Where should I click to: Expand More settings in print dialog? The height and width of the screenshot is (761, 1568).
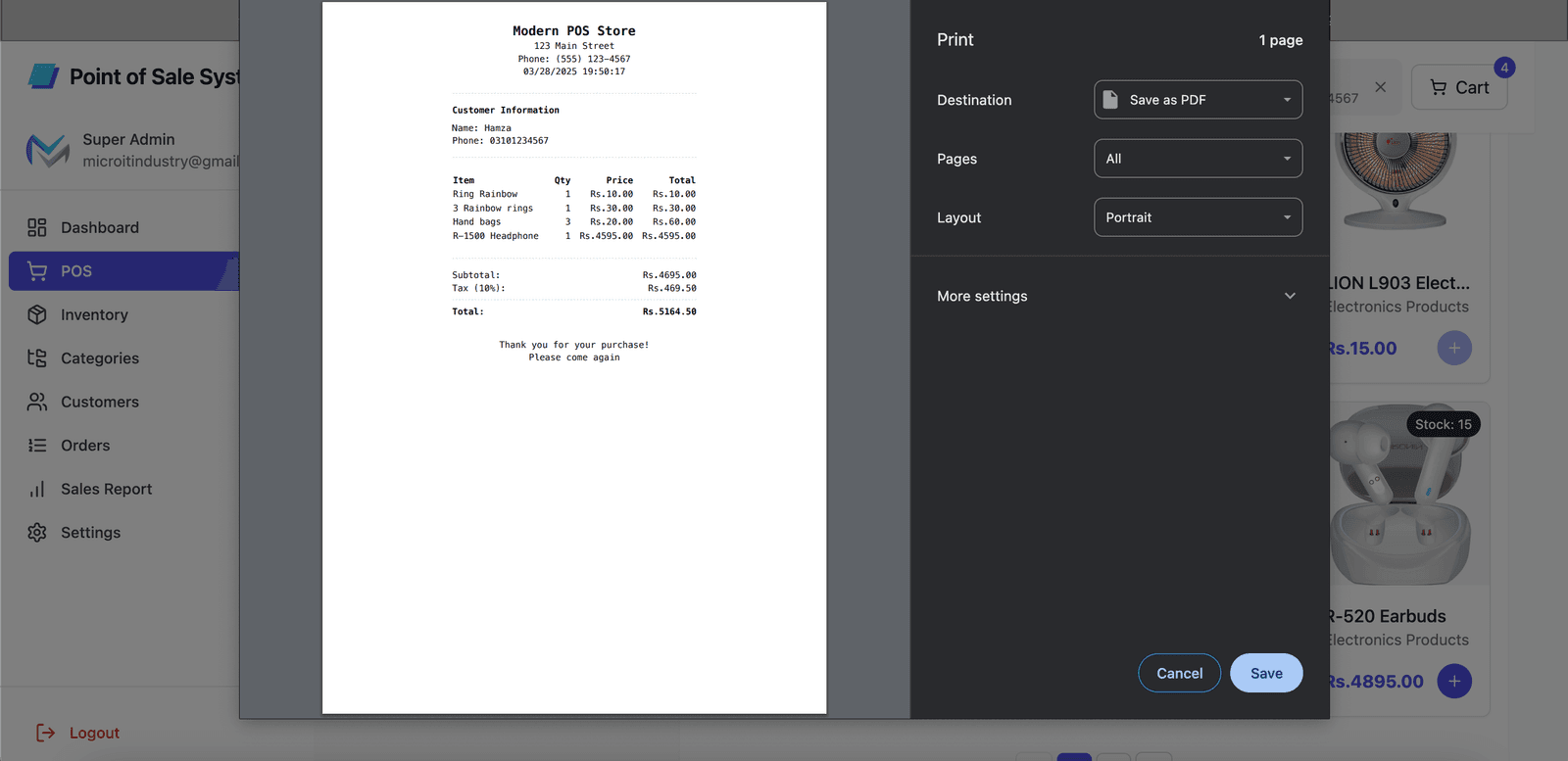pyautogui.click(x=1119, y=296)
